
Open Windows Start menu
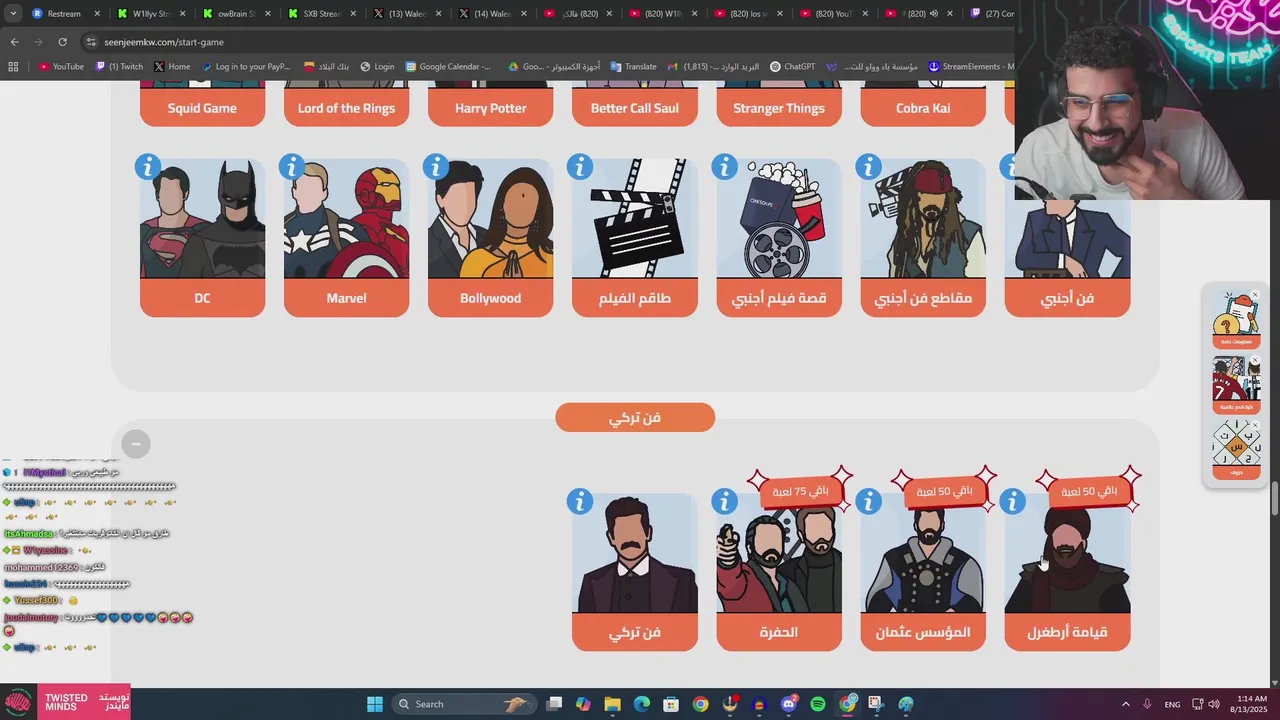tap(374, 704)
